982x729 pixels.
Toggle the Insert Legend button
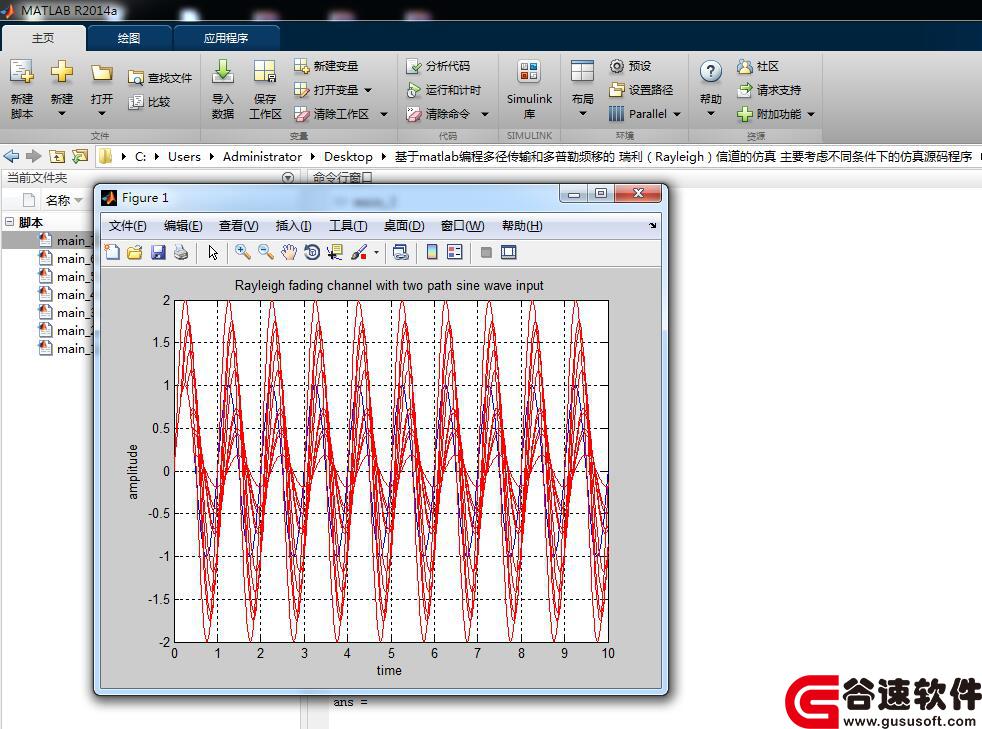(455, 252)
